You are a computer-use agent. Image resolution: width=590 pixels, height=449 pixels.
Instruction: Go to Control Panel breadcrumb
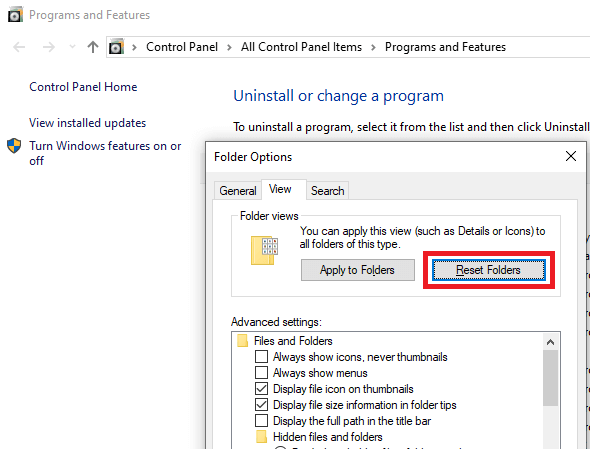point(182,47)
